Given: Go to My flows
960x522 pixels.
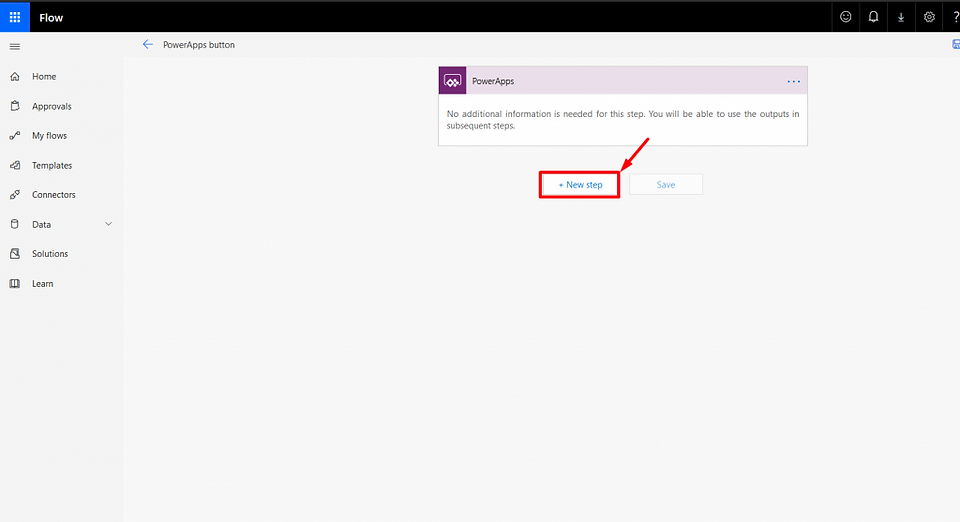Looking at the screenshot, I should pyautogui.click(x=50, y=135).
